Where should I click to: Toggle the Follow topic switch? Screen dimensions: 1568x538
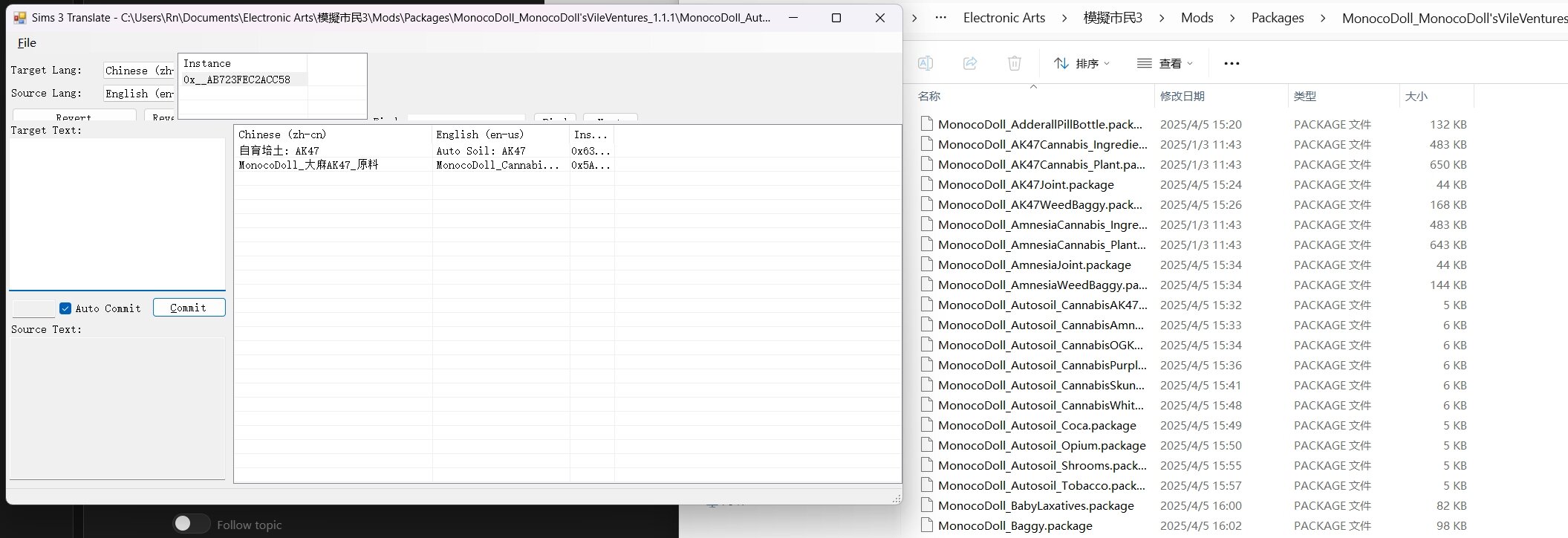191,524
